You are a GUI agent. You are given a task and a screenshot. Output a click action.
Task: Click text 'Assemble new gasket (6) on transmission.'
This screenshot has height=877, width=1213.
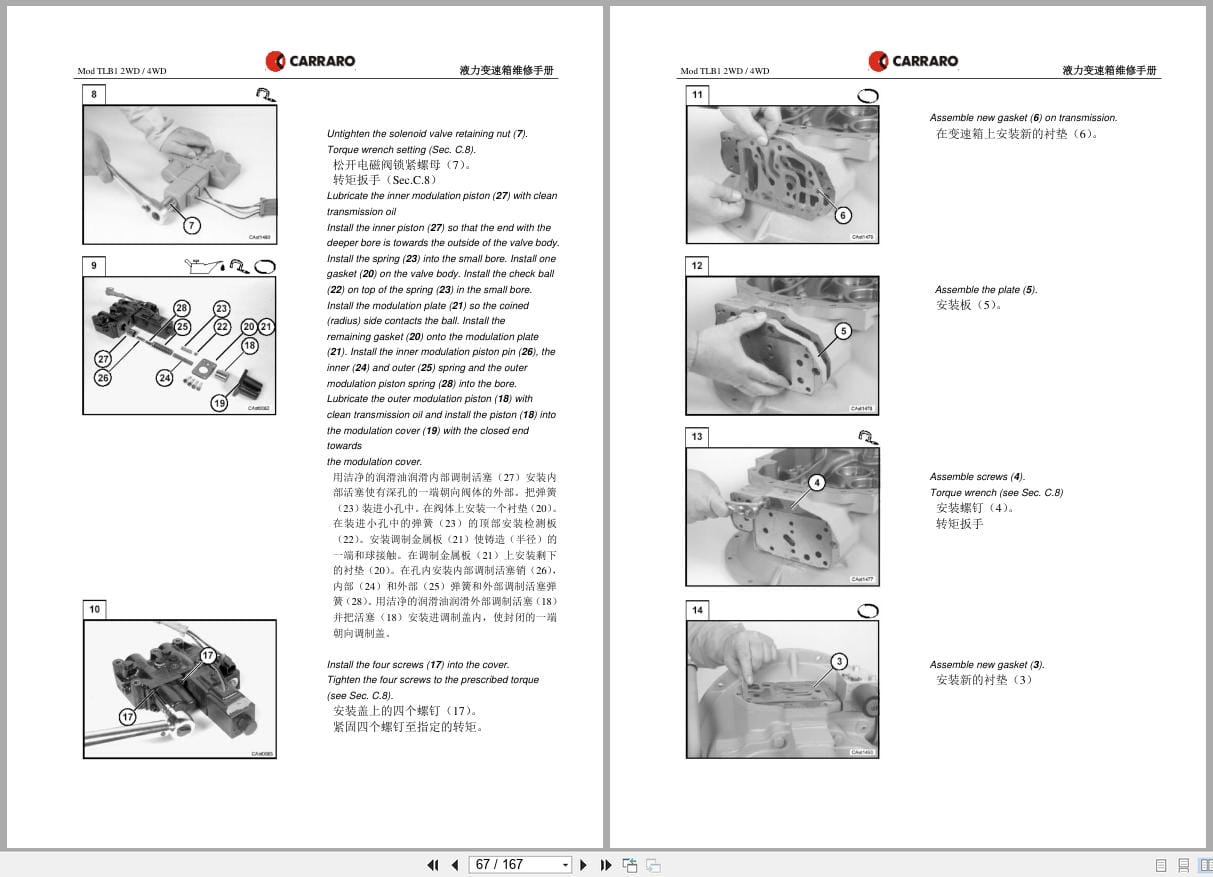pyautogui.click(x=1023, y=118)
